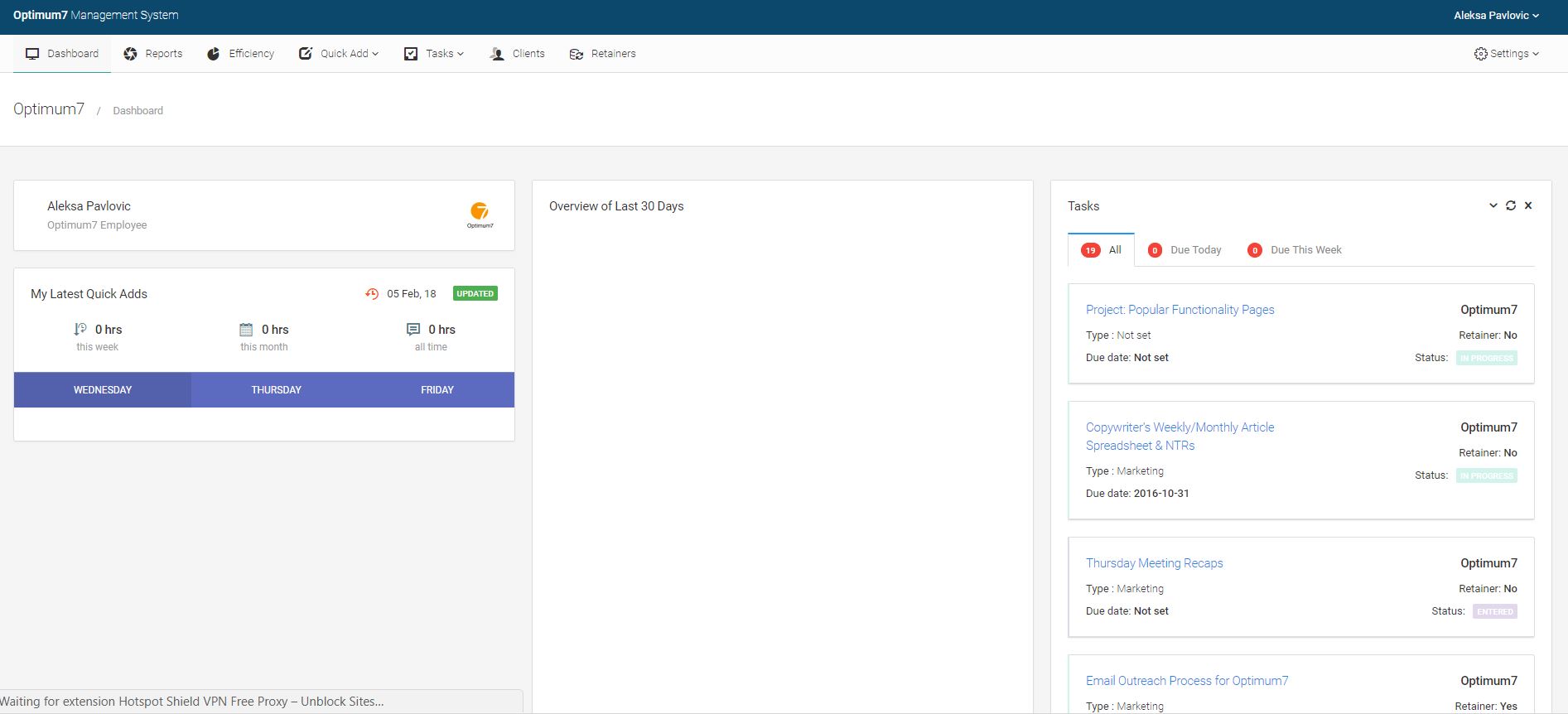Open the Thursday Meeting Recaps task
This screenshot has height=714, width=1568.
point(1155,563)
